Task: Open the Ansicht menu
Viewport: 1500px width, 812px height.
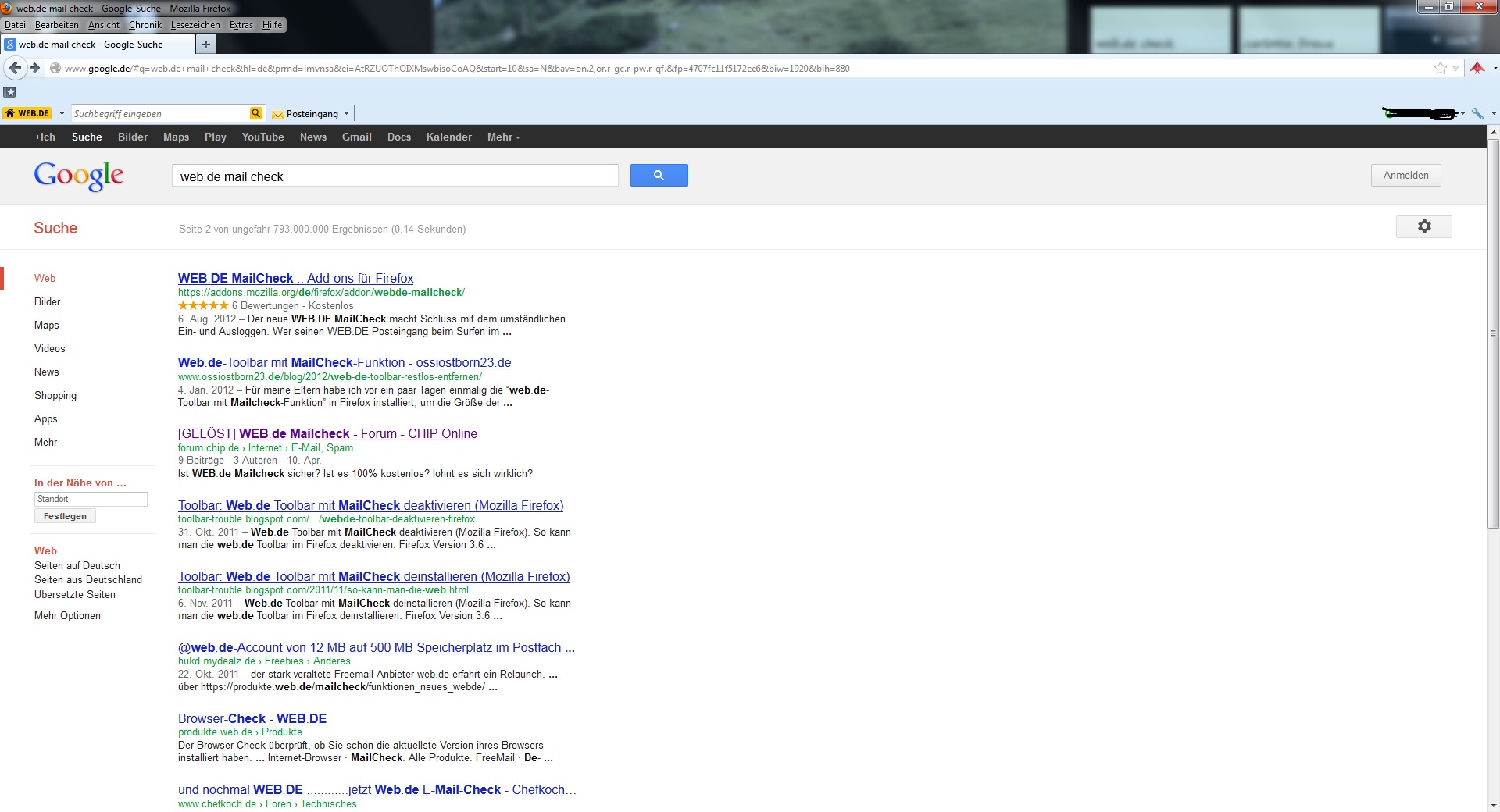Action: click(104, 25)
